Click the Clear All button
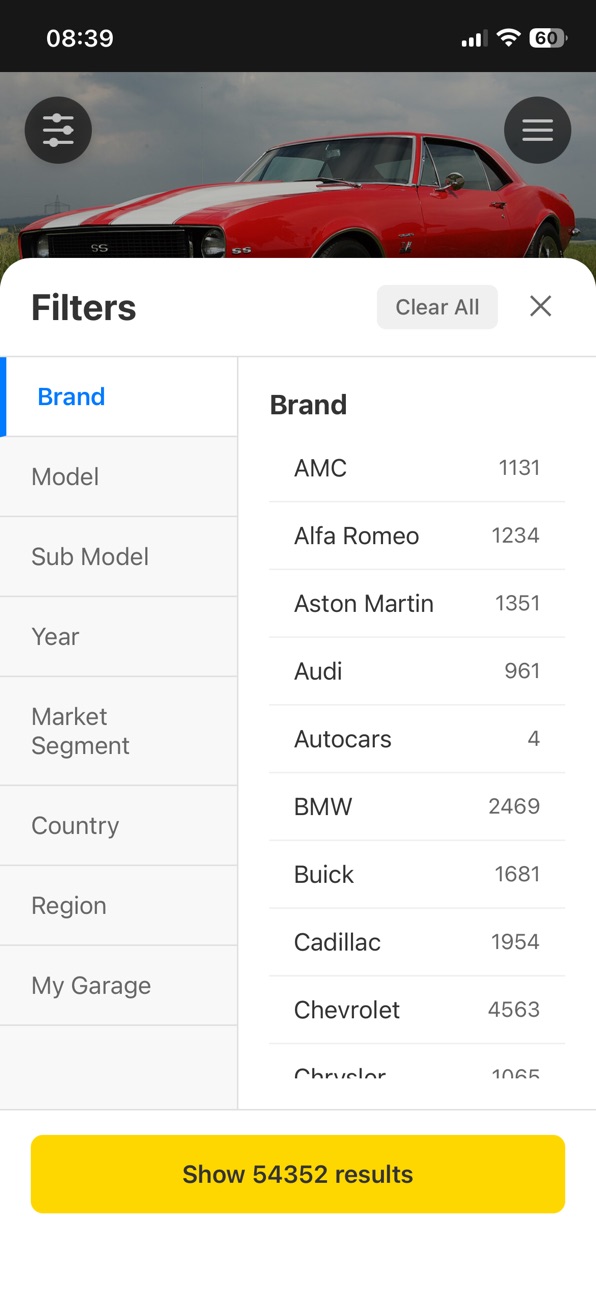This screenshot has height=1290, width=596. pyautogui.click(x=437, y=307)
